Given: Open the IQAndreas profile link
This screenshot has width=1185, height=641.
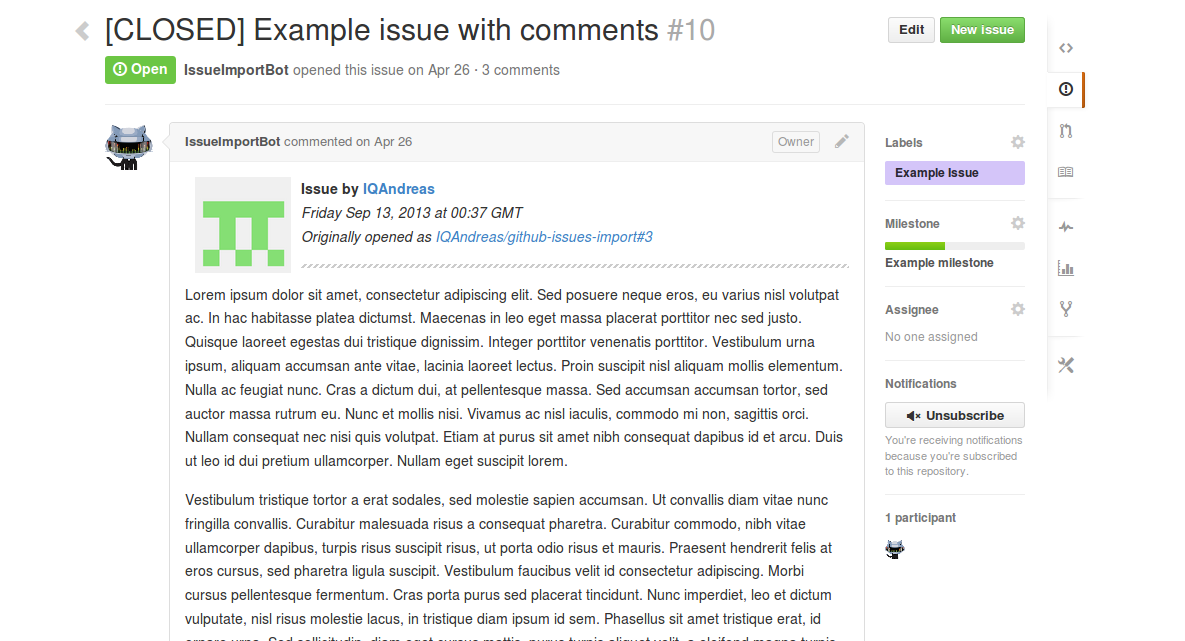Looking at the screenshot, I should point(398,189).
